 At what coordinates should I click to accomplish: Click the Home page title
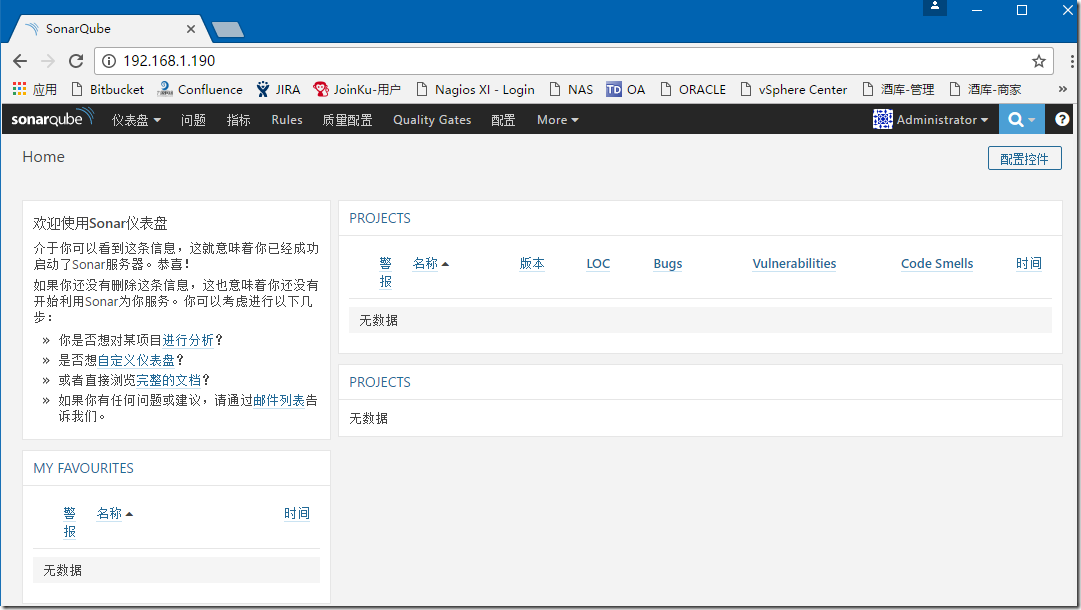click(43, 157)
